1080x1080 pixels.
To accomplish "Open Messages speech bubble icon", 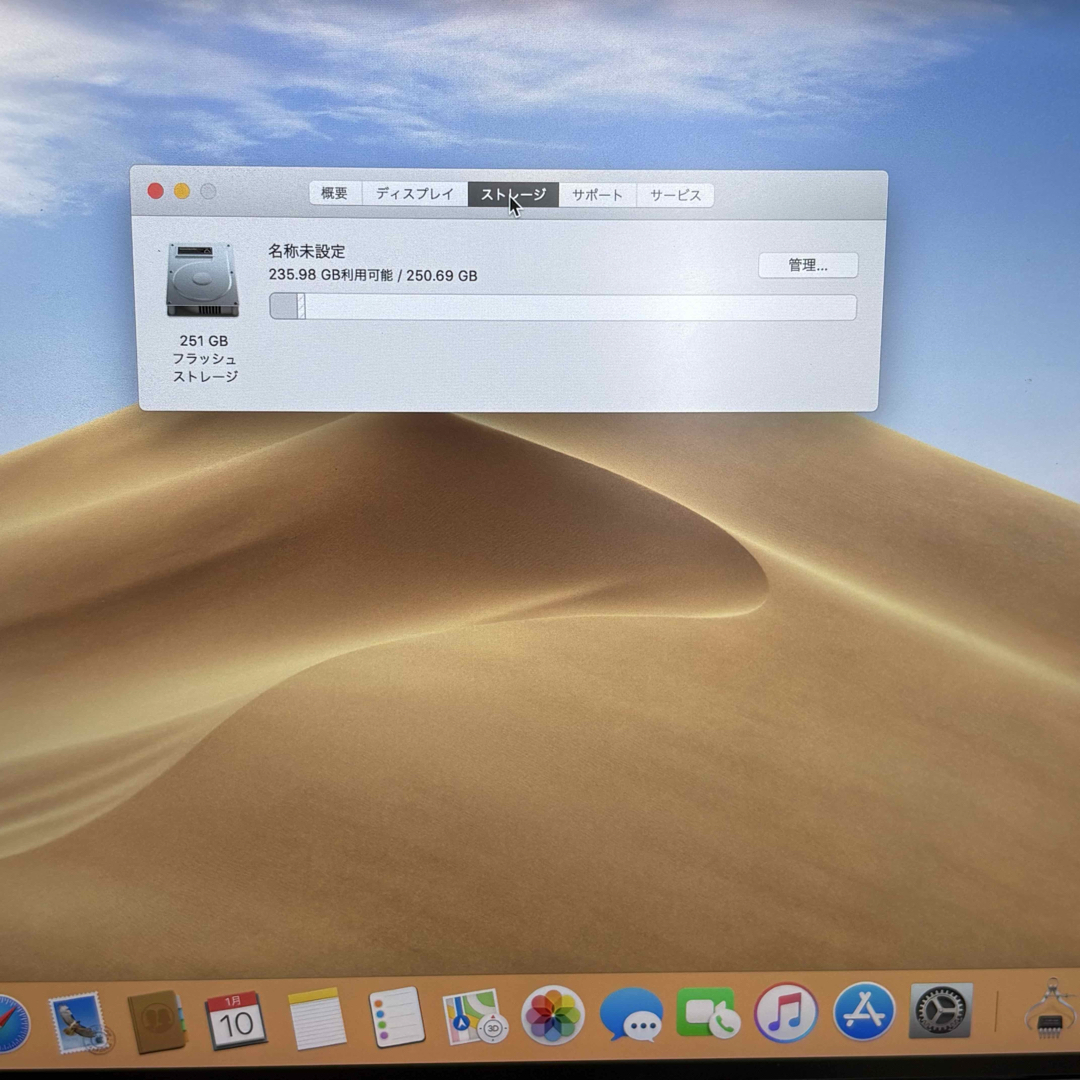I will [x=632, y=1015].
